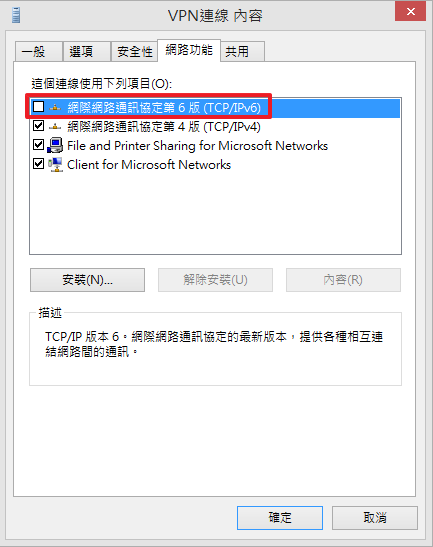Screen dimensions: 433x547
Task: Click Client for Microsoft Networks icon
Action: point(55,164)
